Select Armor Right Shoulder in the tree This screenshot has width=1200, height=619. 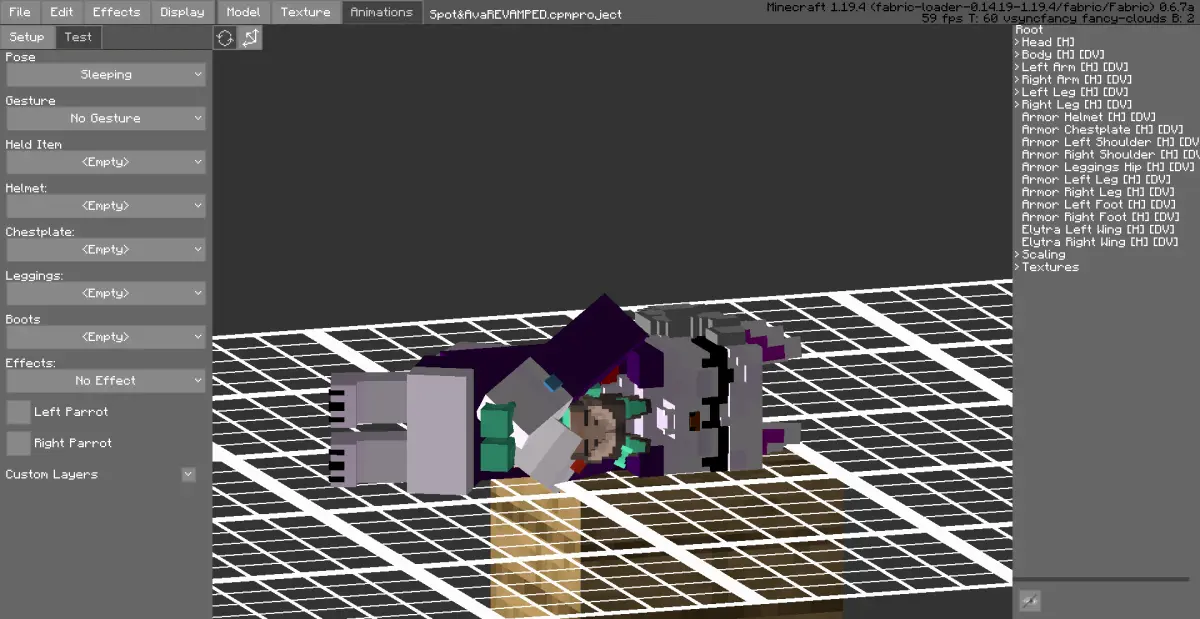[x=1109, y=155]
